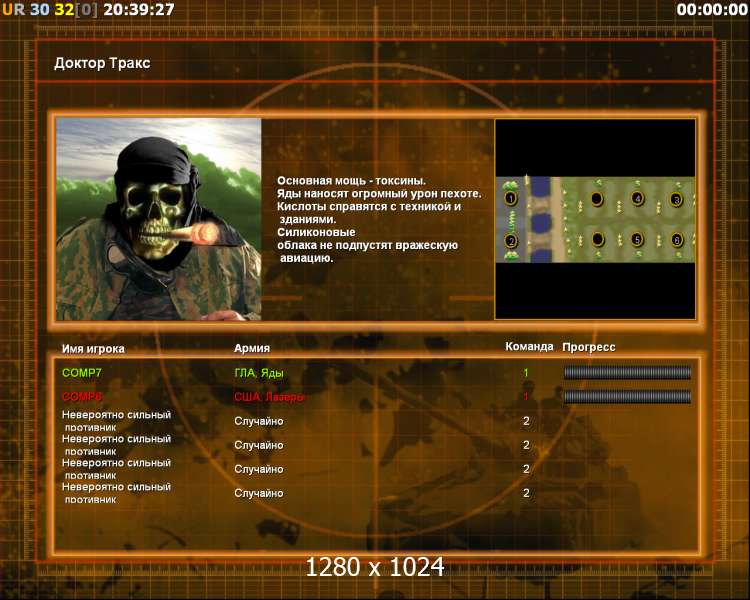Screen dimensions: 750x600
Task: Click the red player's loading progress bar
Action: click(x=627, y=397)
